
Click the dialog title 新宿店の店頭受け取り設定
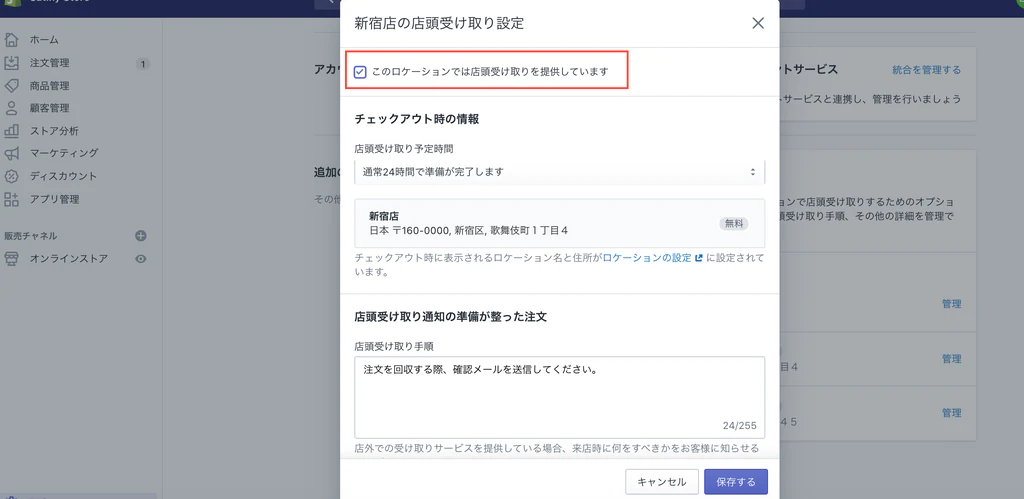pos(439,24)
